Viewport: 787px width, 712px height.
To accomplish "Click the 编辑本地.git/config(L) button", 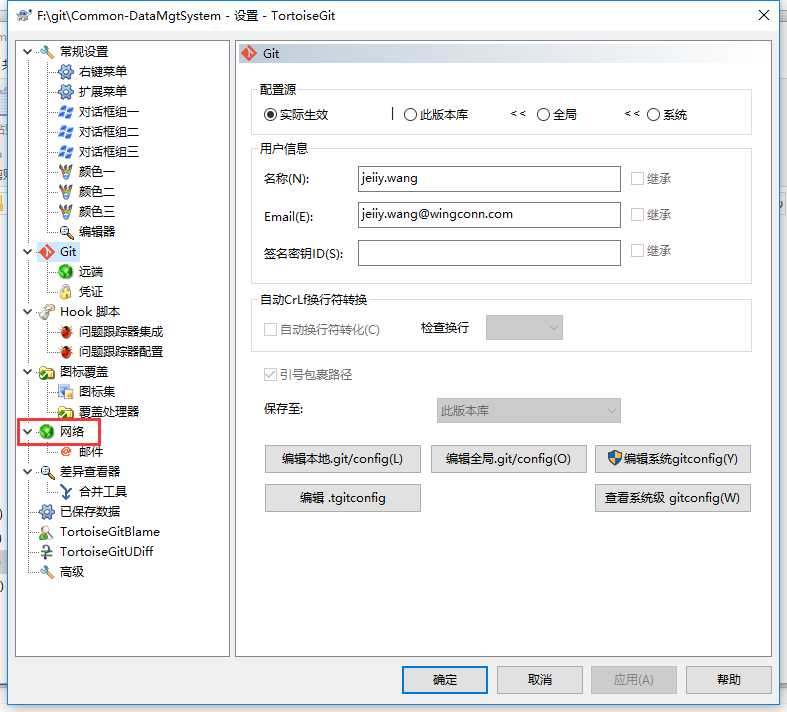I will click(x=343, y=459).
